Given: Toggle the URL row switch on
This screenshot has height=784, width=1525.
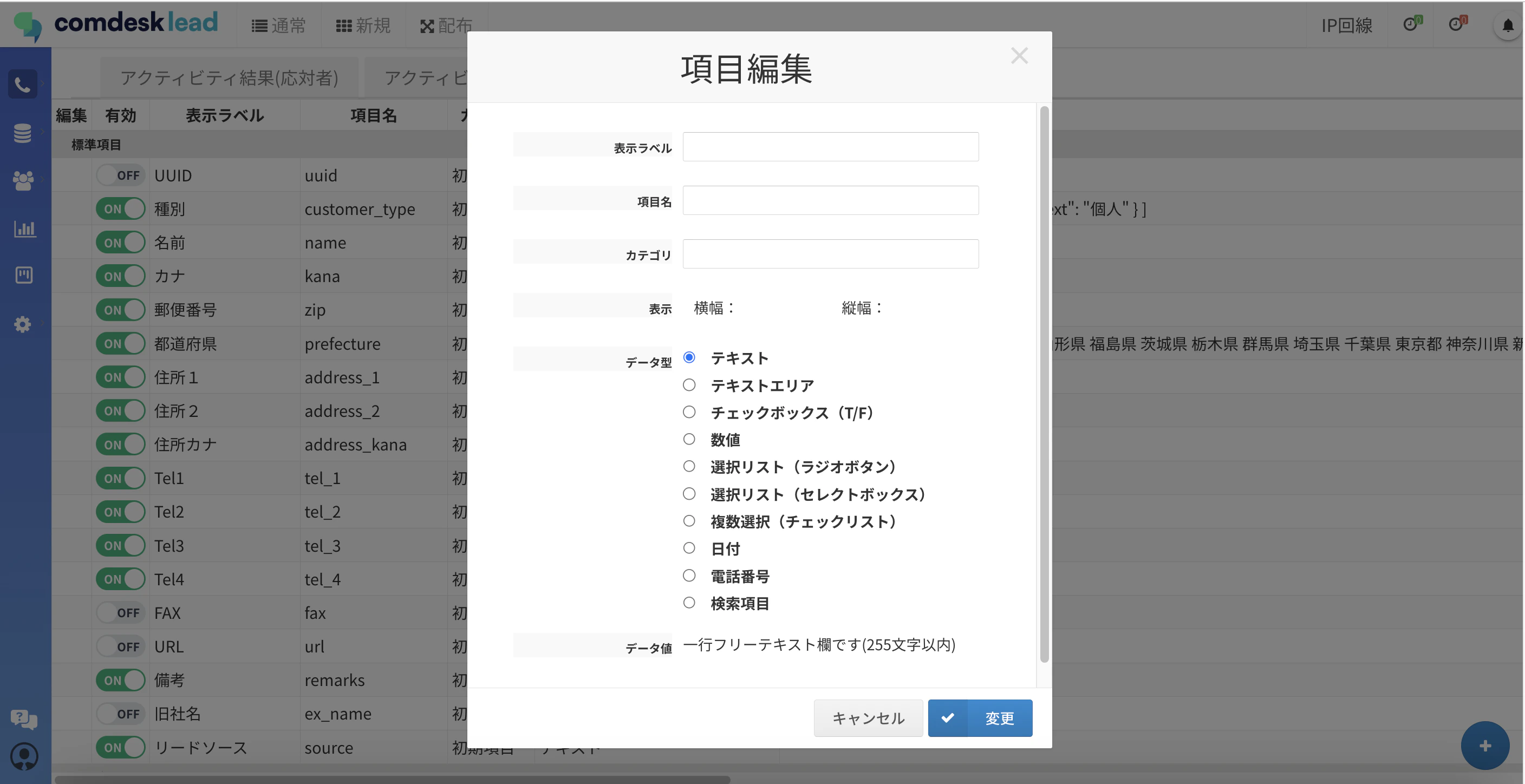Looking at the screenshot, I should pos(121,646).
